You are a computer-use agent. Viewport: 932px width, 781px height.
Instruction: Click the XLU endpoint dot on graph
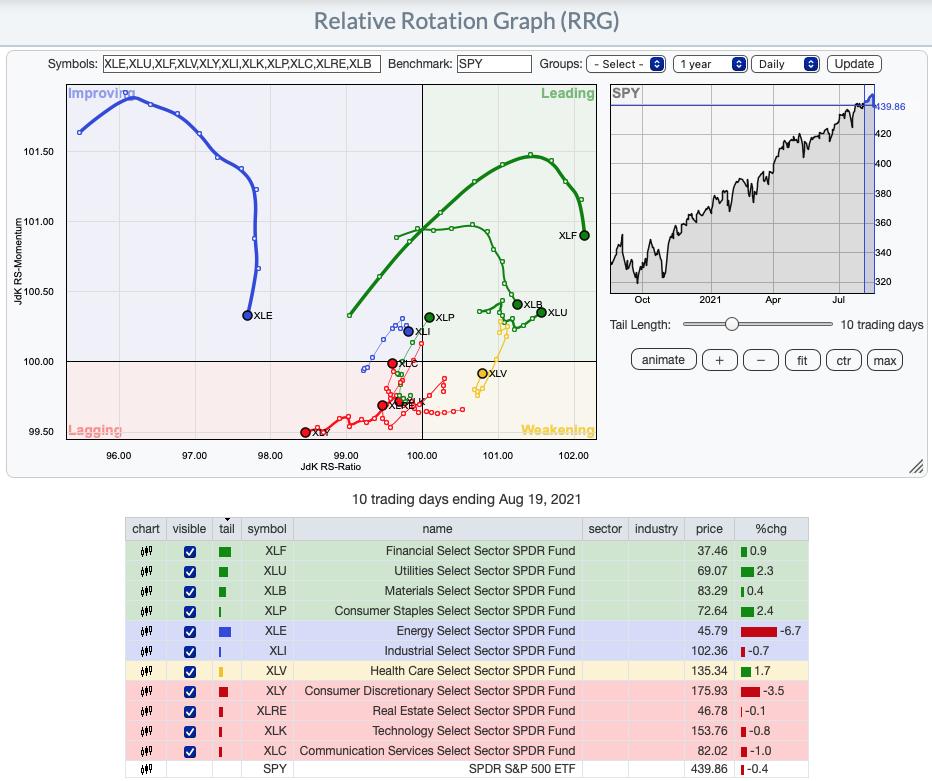[x=541, y=313]
